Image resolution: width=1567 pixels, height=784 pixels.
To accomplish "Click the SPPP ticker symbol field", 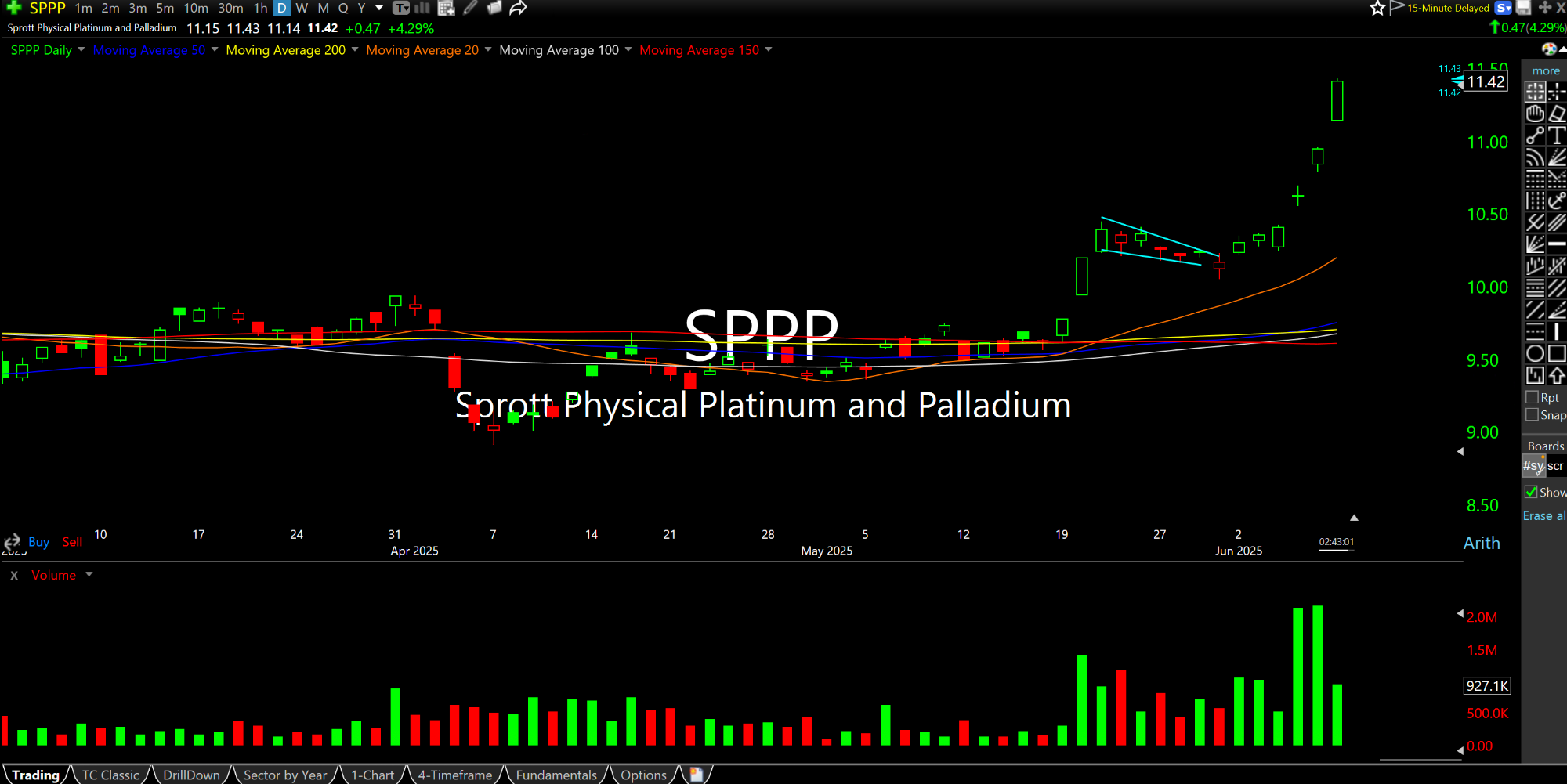I will click(47, 8).
